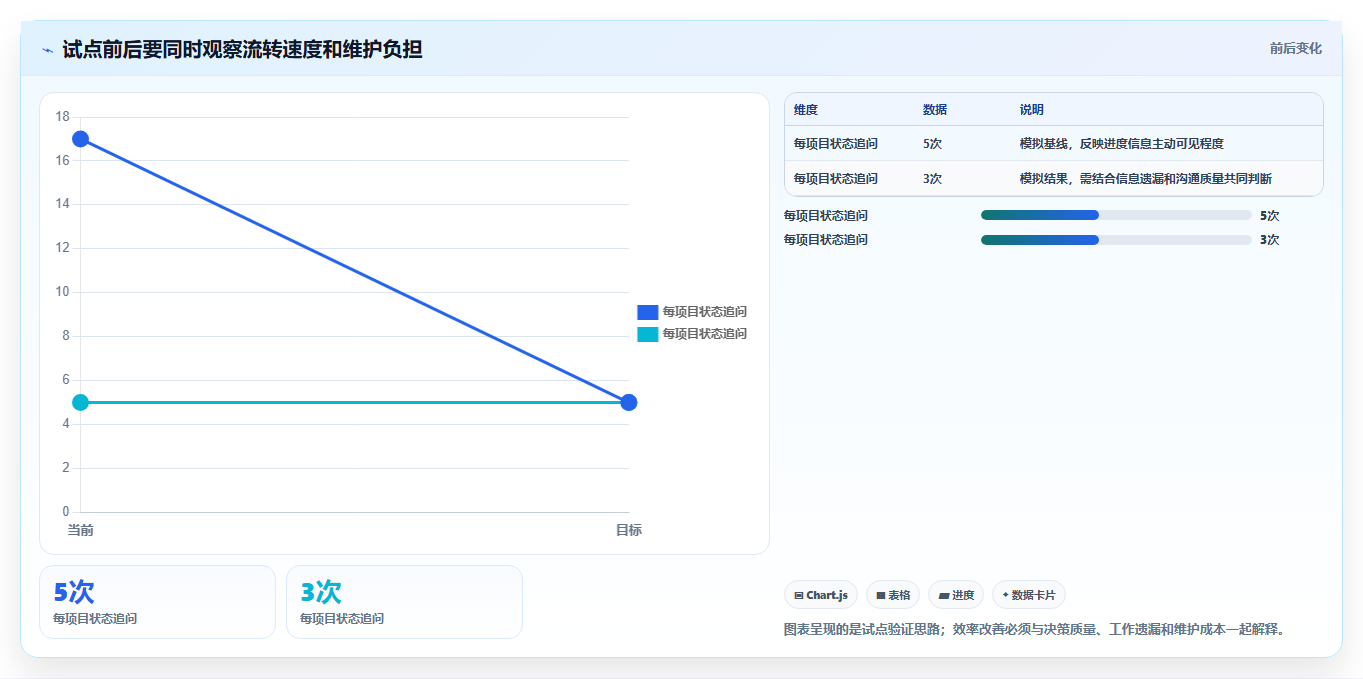Screen dimensions: 1363x679
Task: Click the 说明 table header
Action: 1032,110
